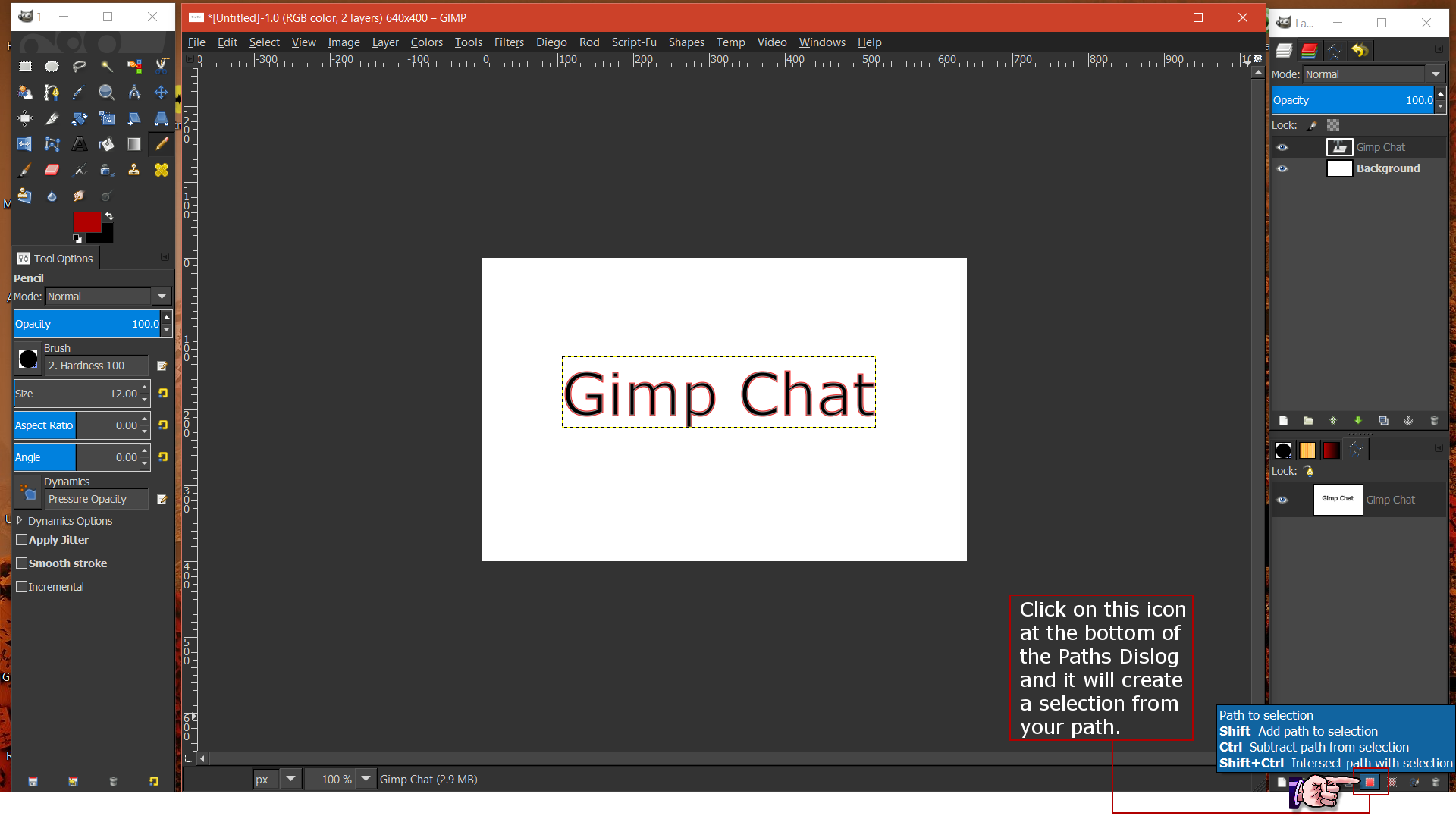Hide the Background layer
This screenshot has width=1456, height=819.
(1284, 168)
